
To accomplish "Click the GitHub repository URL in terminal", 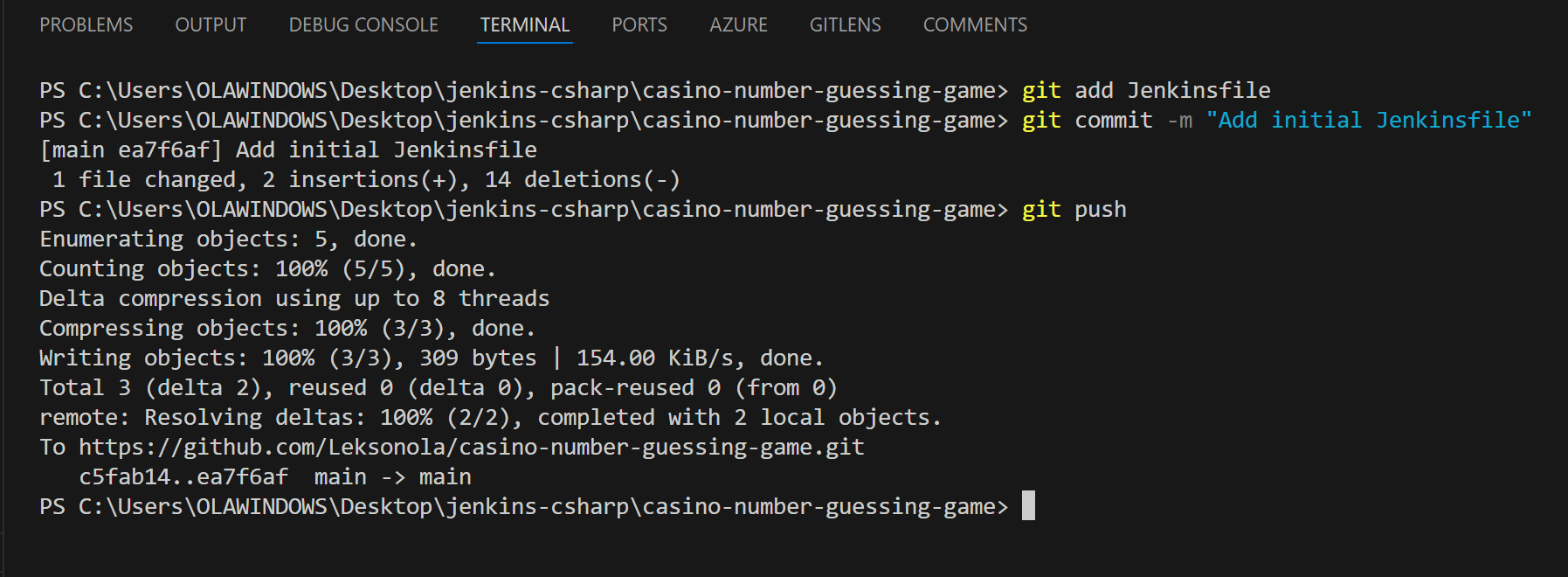I will tap(472, 448).
